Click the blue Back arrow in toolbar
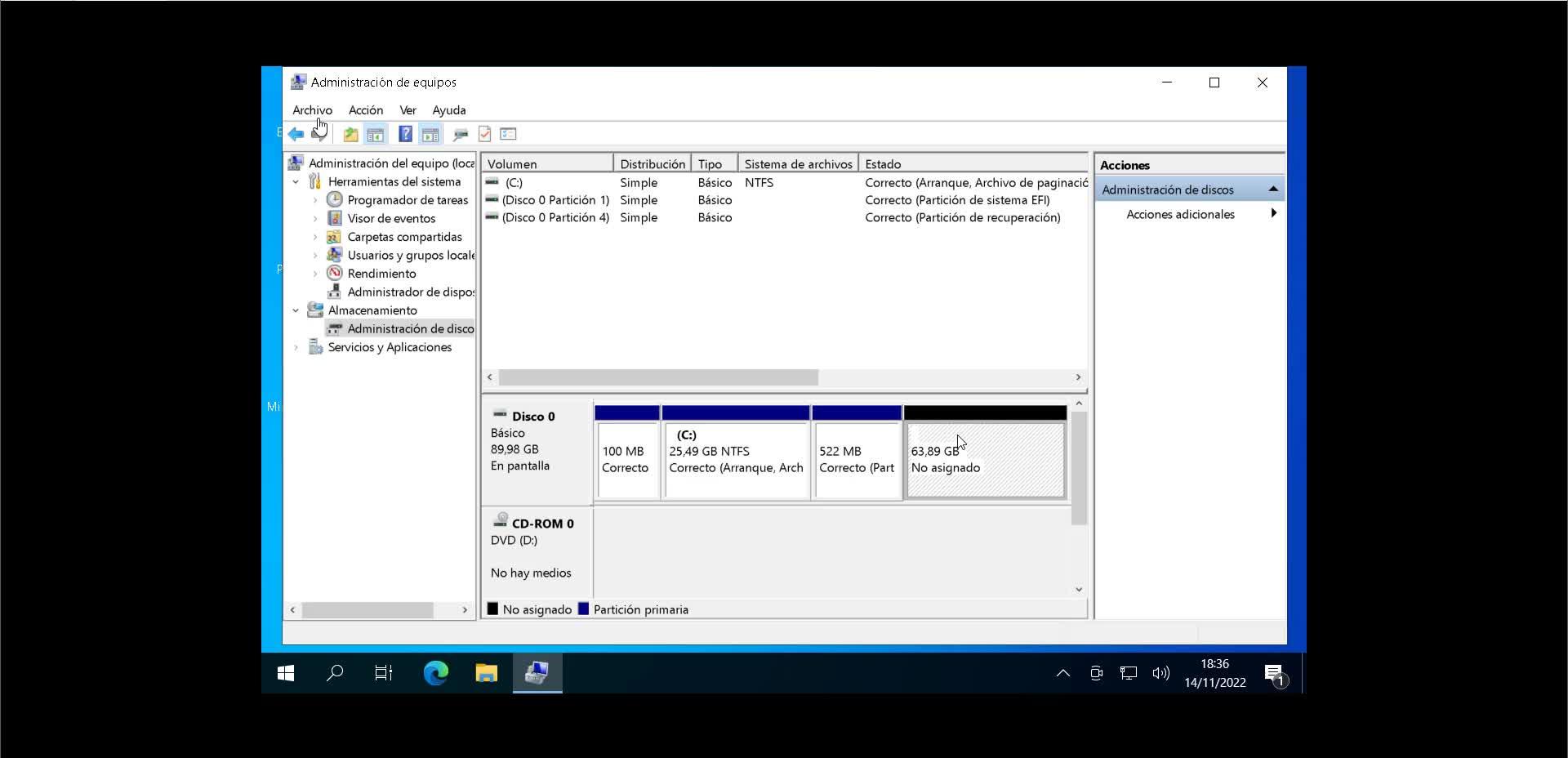Image resolution: width=1568 pixels, height=758 pixels. point(296,134)
